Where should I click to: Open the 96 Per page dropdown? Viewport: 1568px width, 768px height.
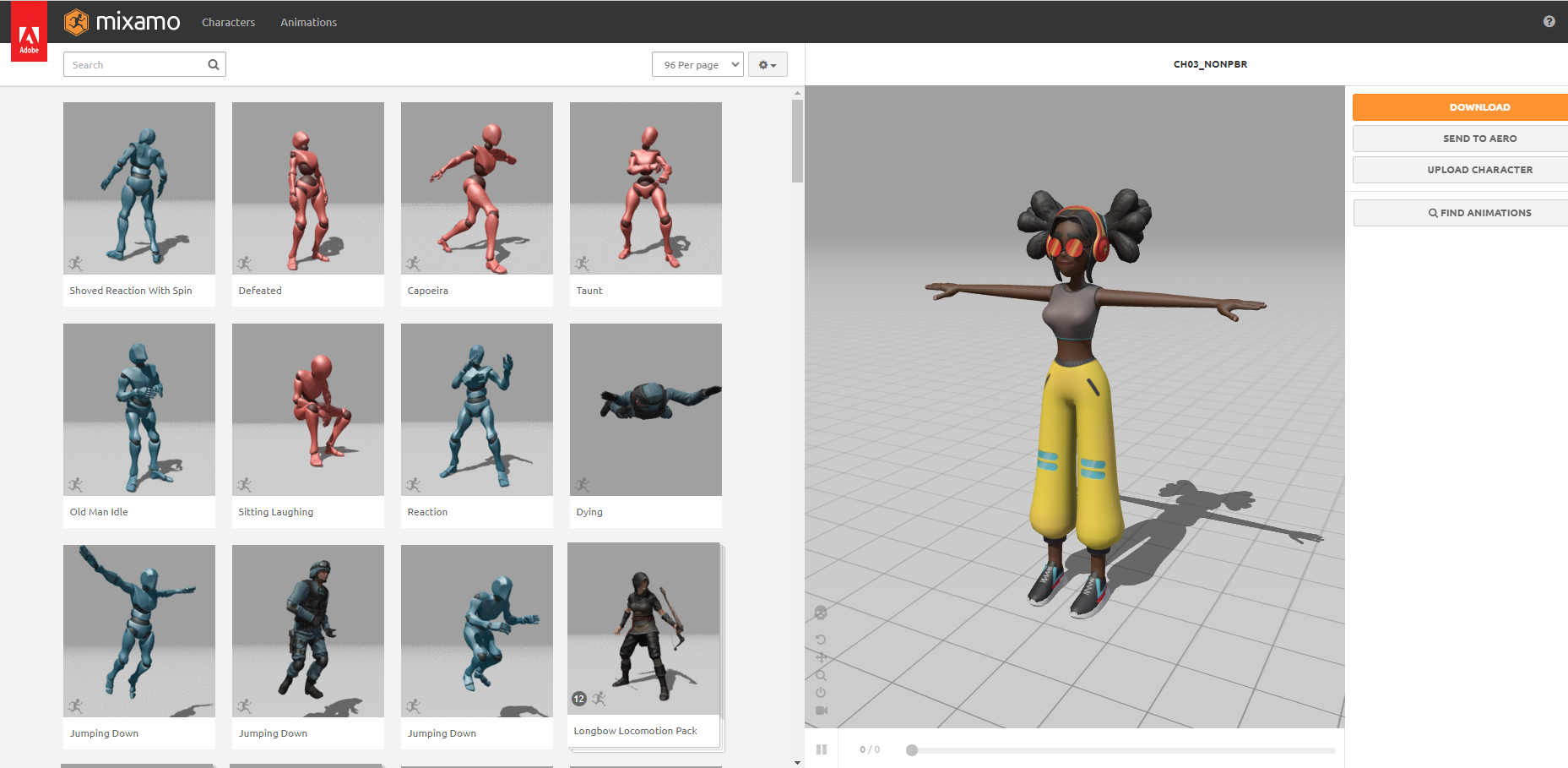point(697,65)
